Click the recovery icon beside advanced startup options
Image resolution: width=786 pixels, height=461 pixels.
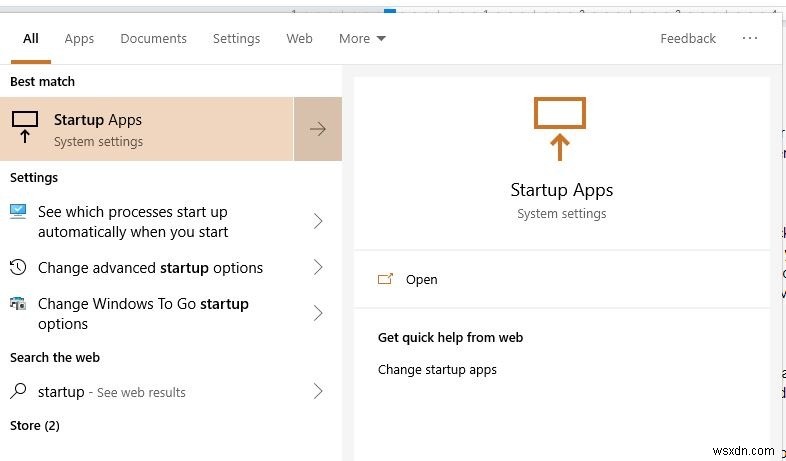19,267
